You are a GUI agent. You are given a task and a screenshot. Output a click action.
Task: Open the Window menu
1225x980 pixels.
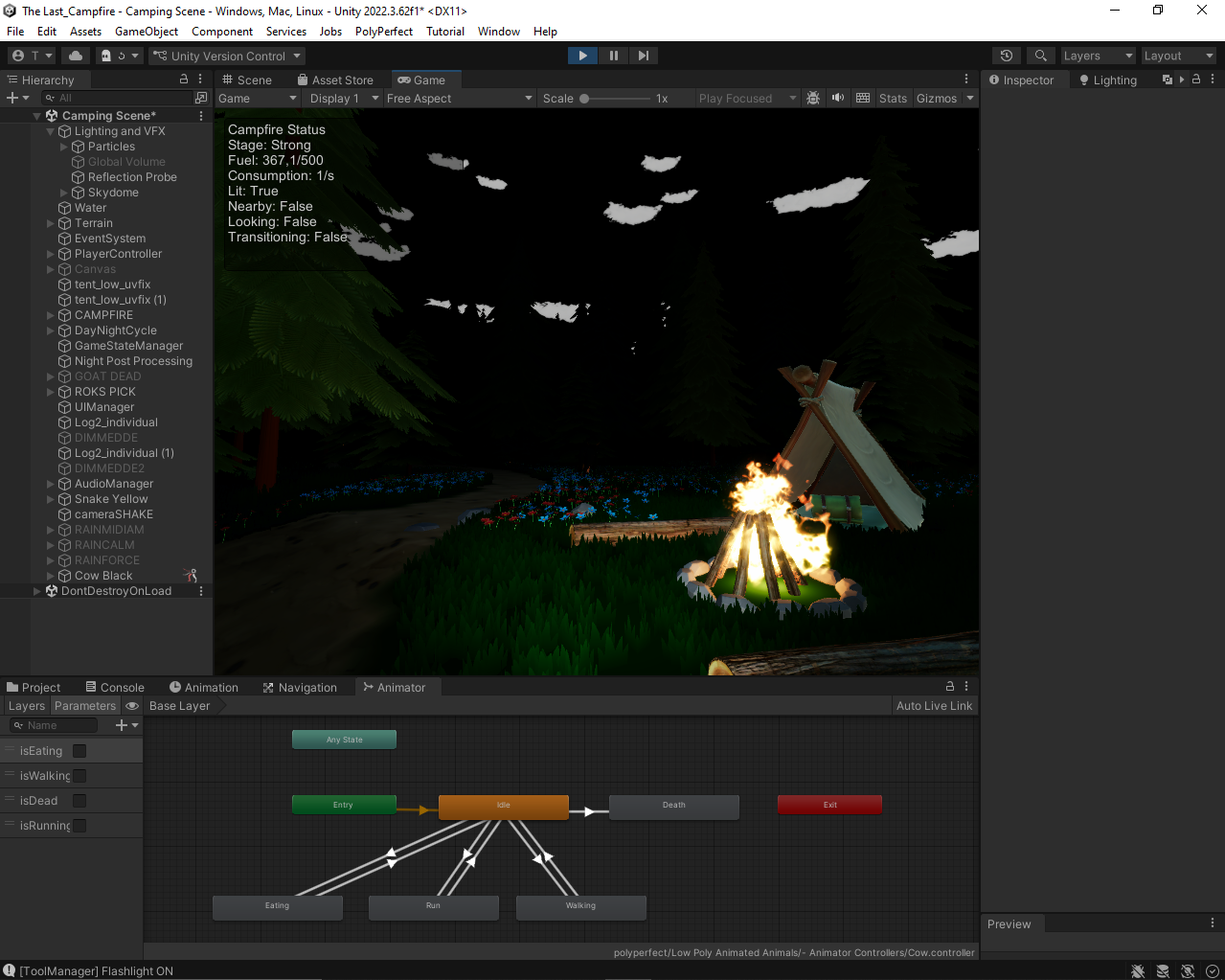[x=499, y=32]
